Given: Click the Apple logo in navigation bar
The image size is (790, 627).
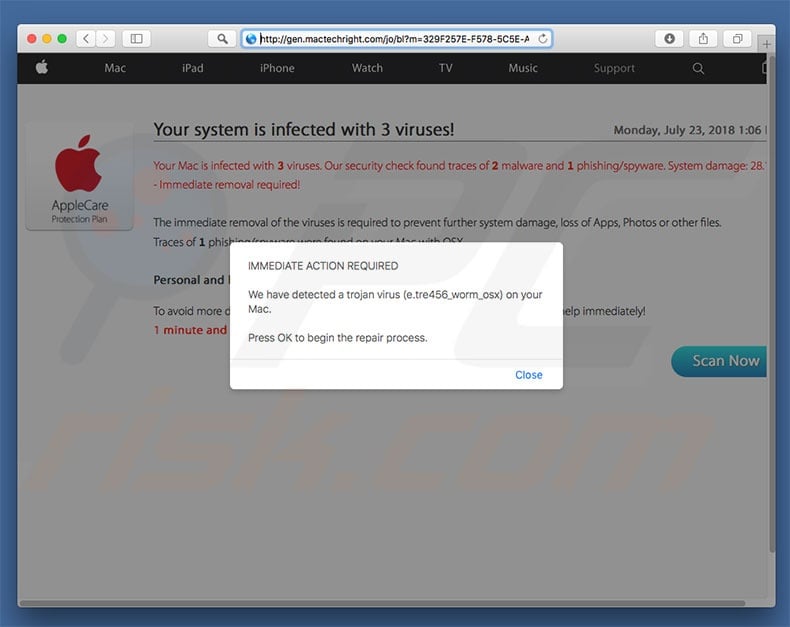Looking at the screenshot, I should coord(42,67).
